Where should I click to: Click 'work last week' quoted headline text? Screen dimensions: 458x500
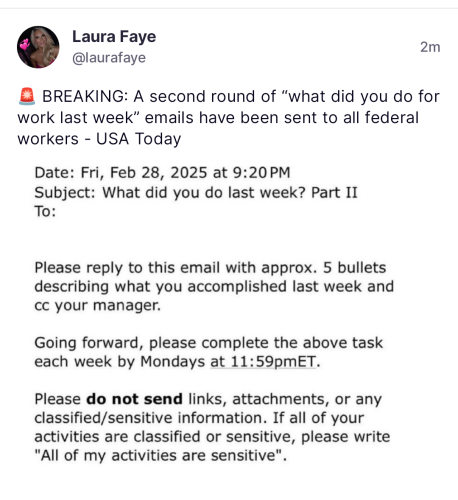(x=76, y=118)
